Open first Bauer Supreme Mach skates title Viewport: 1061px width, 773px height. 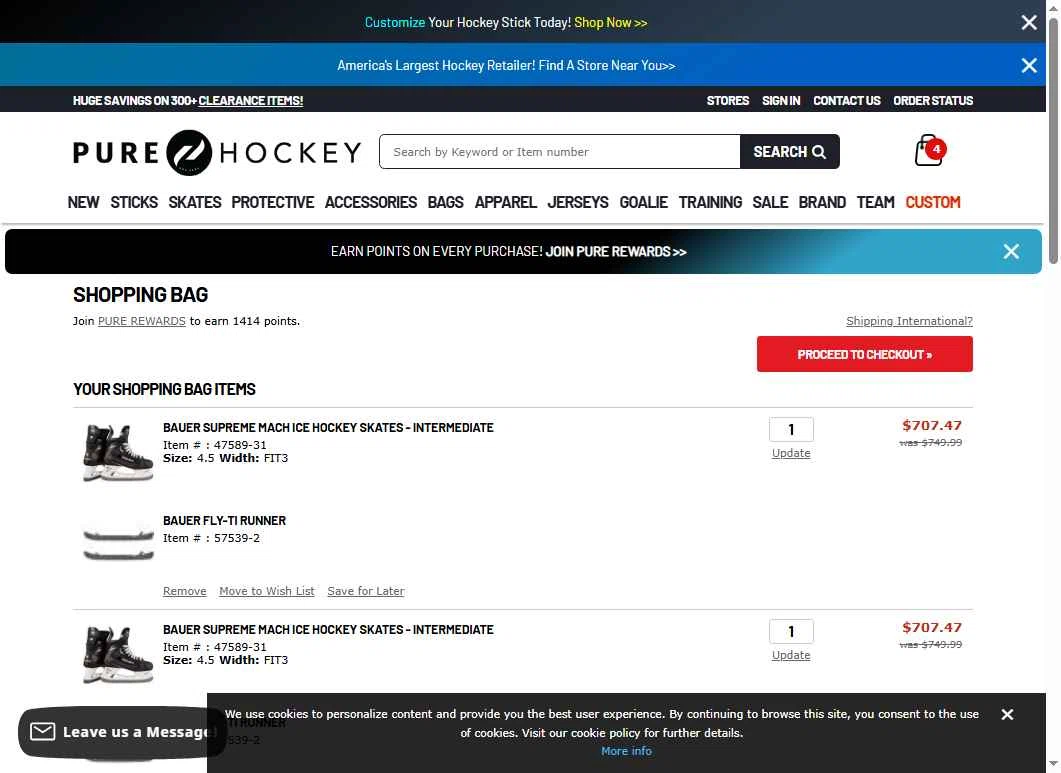tap(328, 428)
